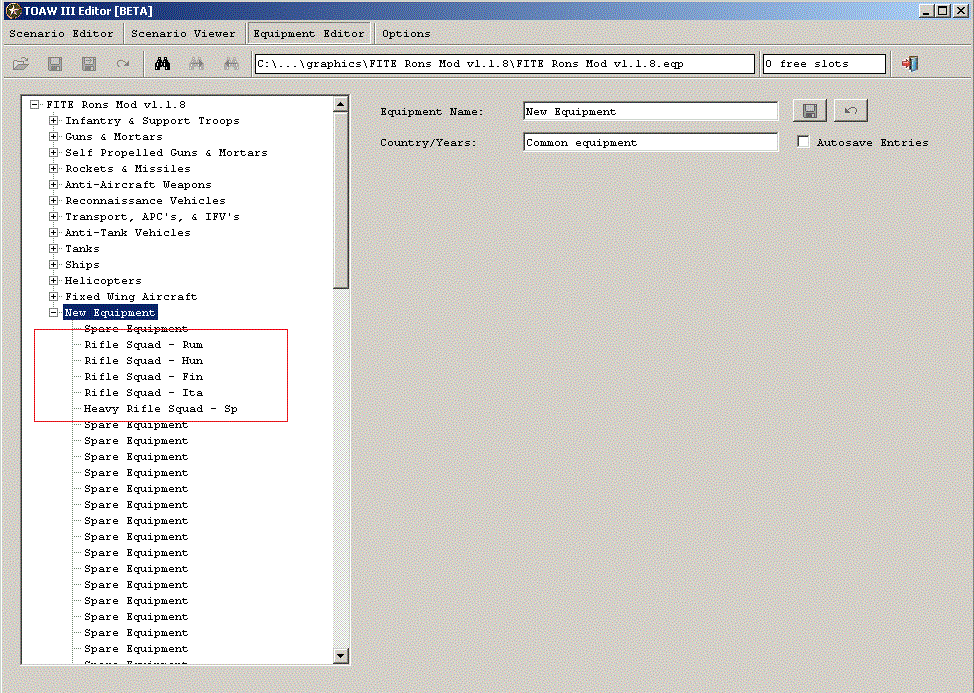Select Heavy Rifle Squad - Sp entry

[160, 409]
